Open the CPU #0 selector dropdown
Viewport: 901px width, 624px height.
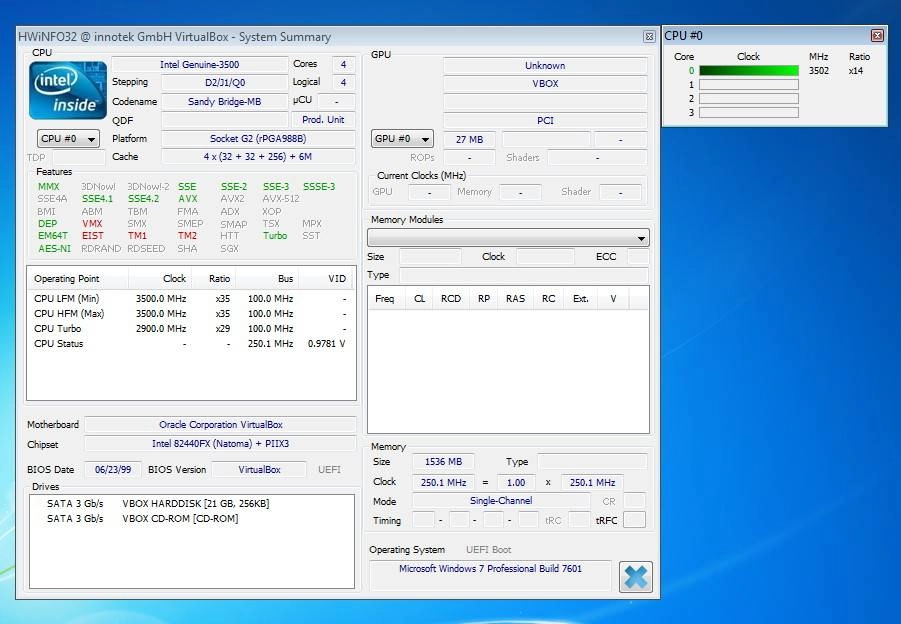pyautogui.click(x=68, y=138)
